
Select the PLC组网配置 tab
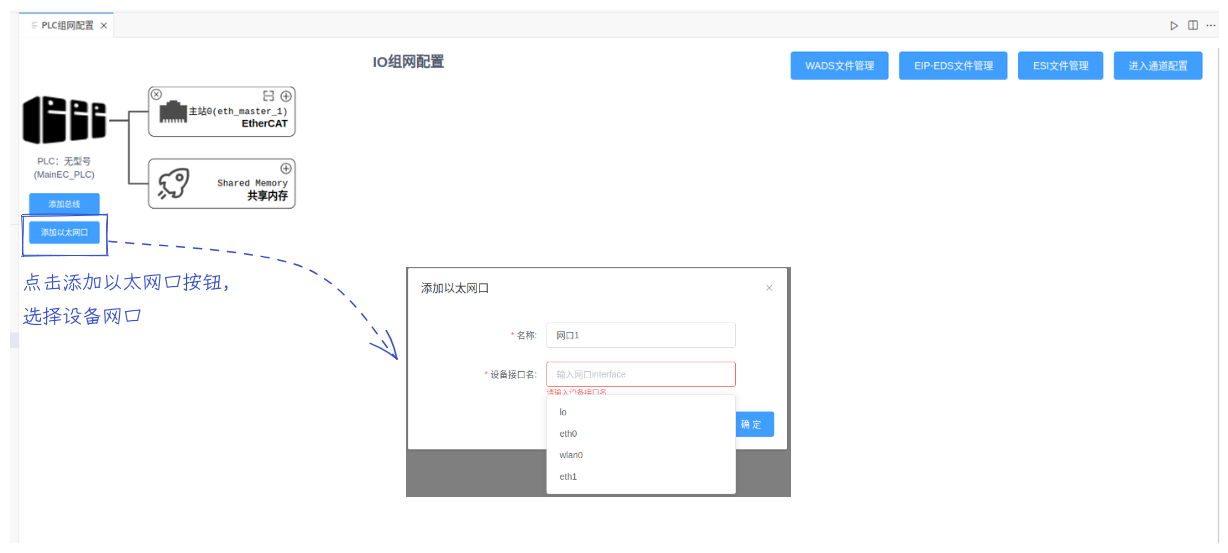pyautogui.click(x=66, y=25)
